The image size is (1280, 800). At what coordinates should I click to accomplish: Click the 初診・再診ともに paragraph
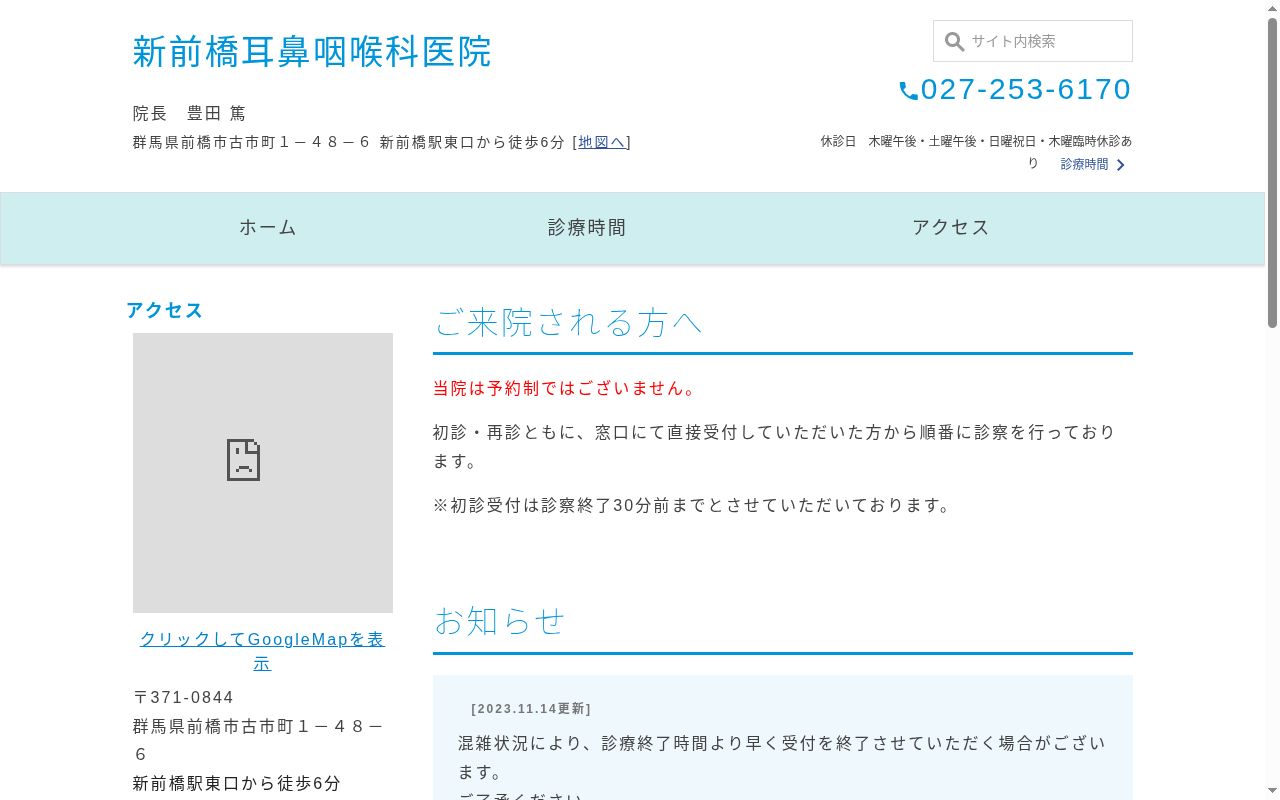[x=775, y=446]
